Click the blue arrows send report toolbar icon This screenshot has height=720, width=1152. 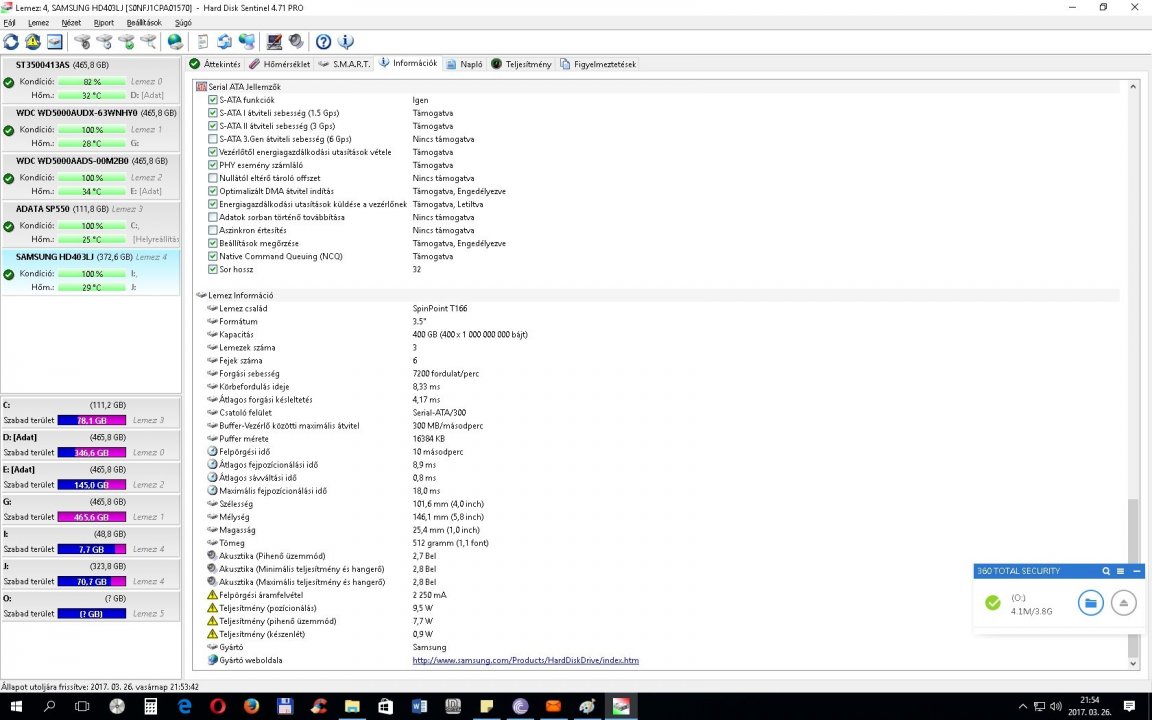(x=225, y=42)
